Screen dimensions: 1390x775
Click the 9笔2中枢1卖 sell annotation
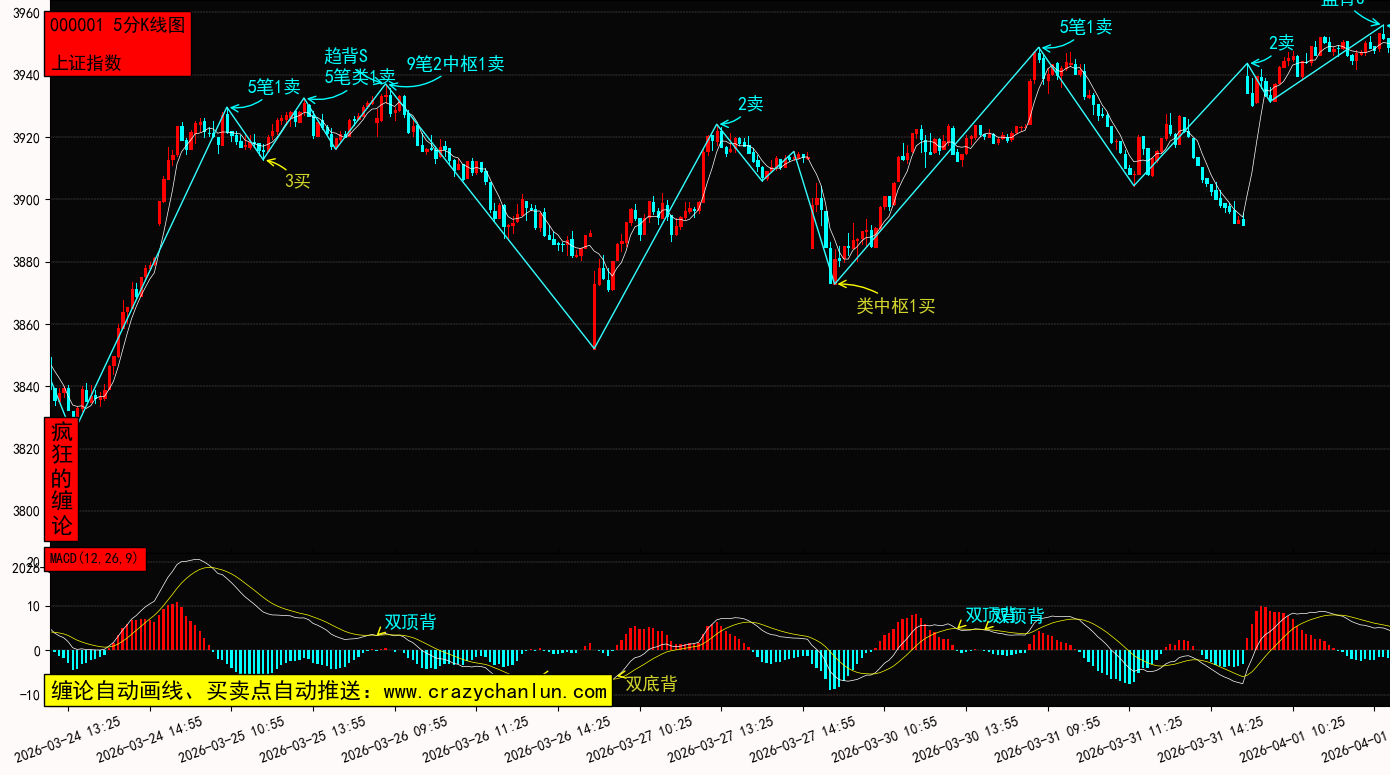455,64
